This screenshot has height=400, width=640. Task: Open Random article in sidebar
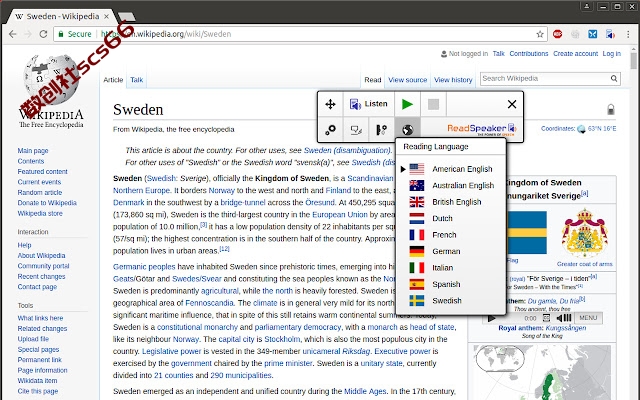click(40, 192)
